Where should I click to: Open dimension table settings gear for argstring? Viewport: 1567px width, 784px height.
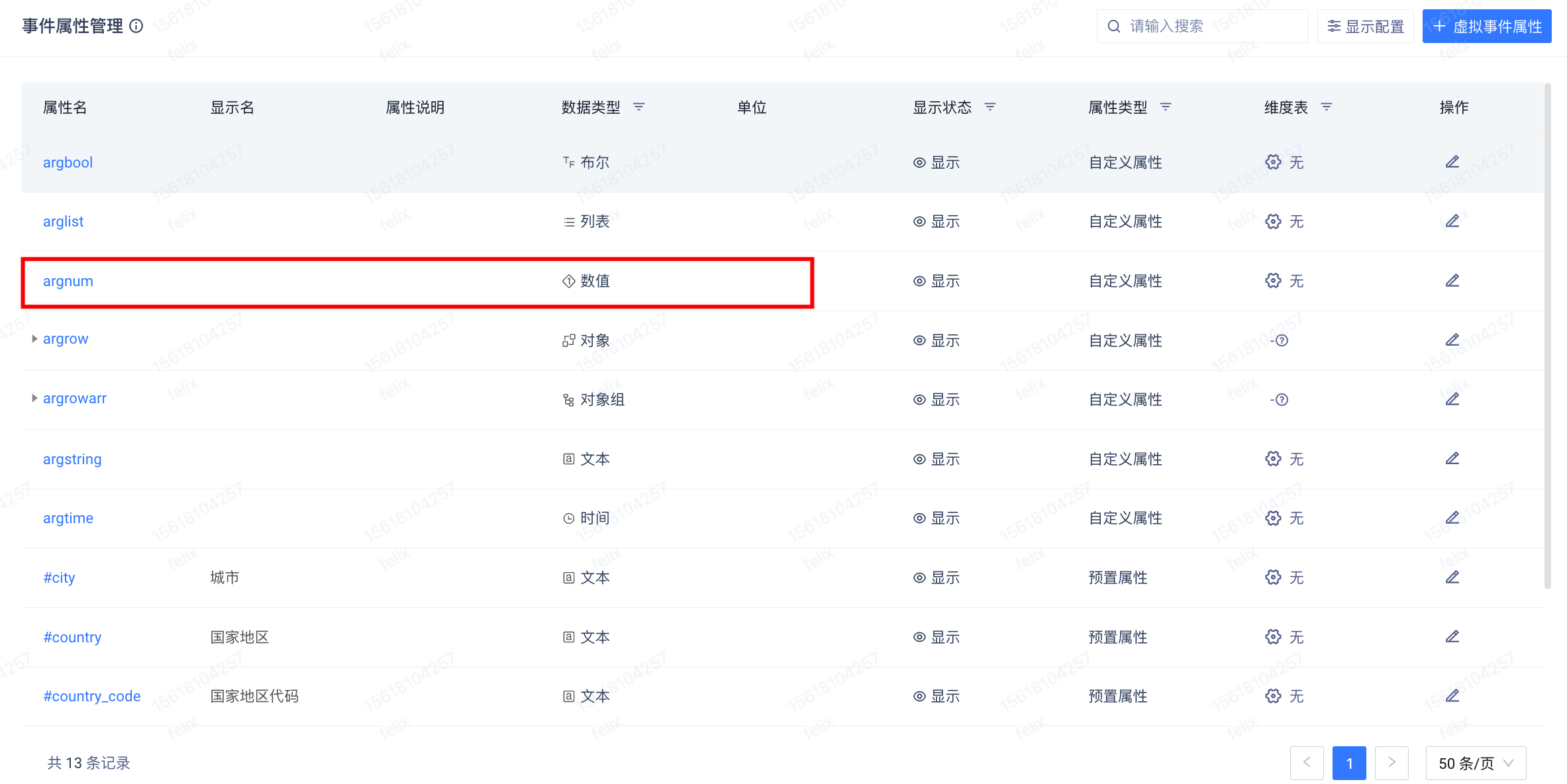click(1273, 459)
